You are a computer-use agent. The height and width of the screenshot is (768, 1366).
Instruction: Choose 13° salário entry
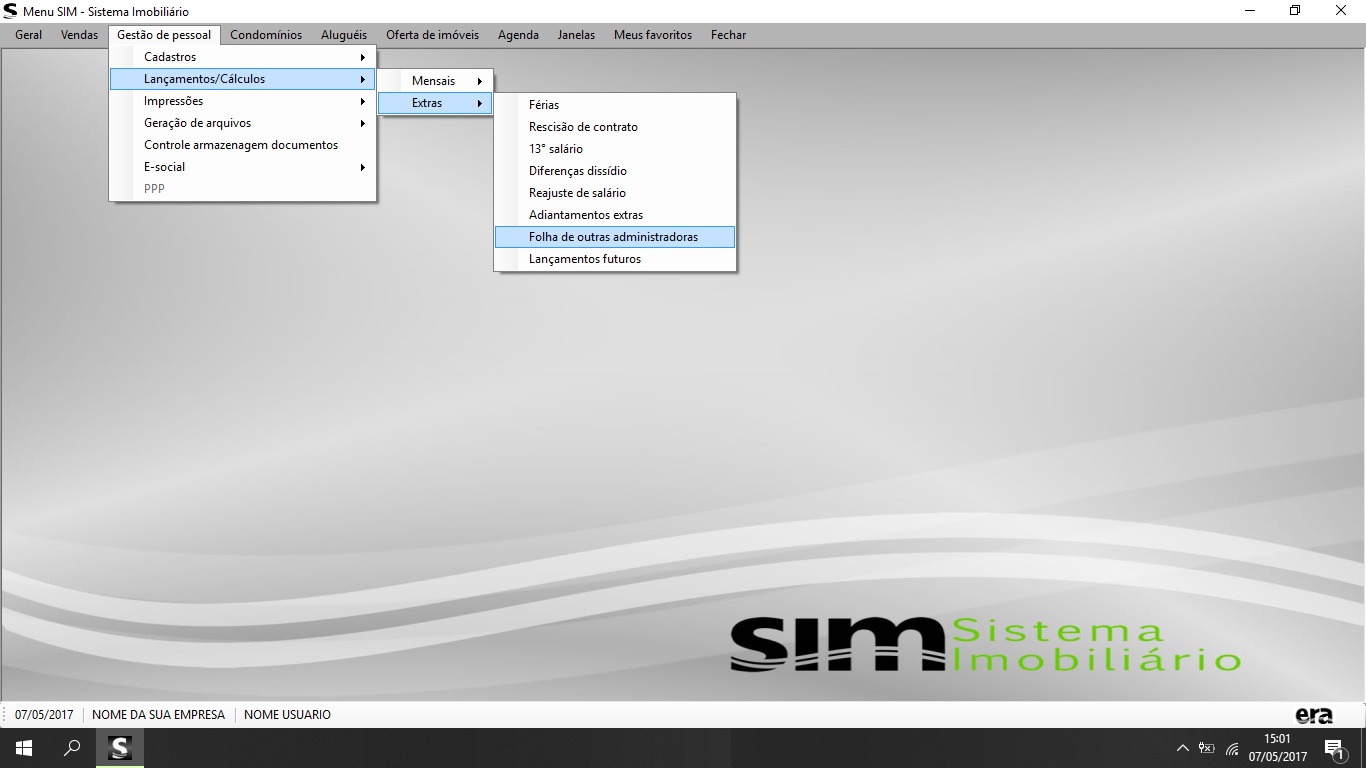pyautogui.click(x=615, y=149)
